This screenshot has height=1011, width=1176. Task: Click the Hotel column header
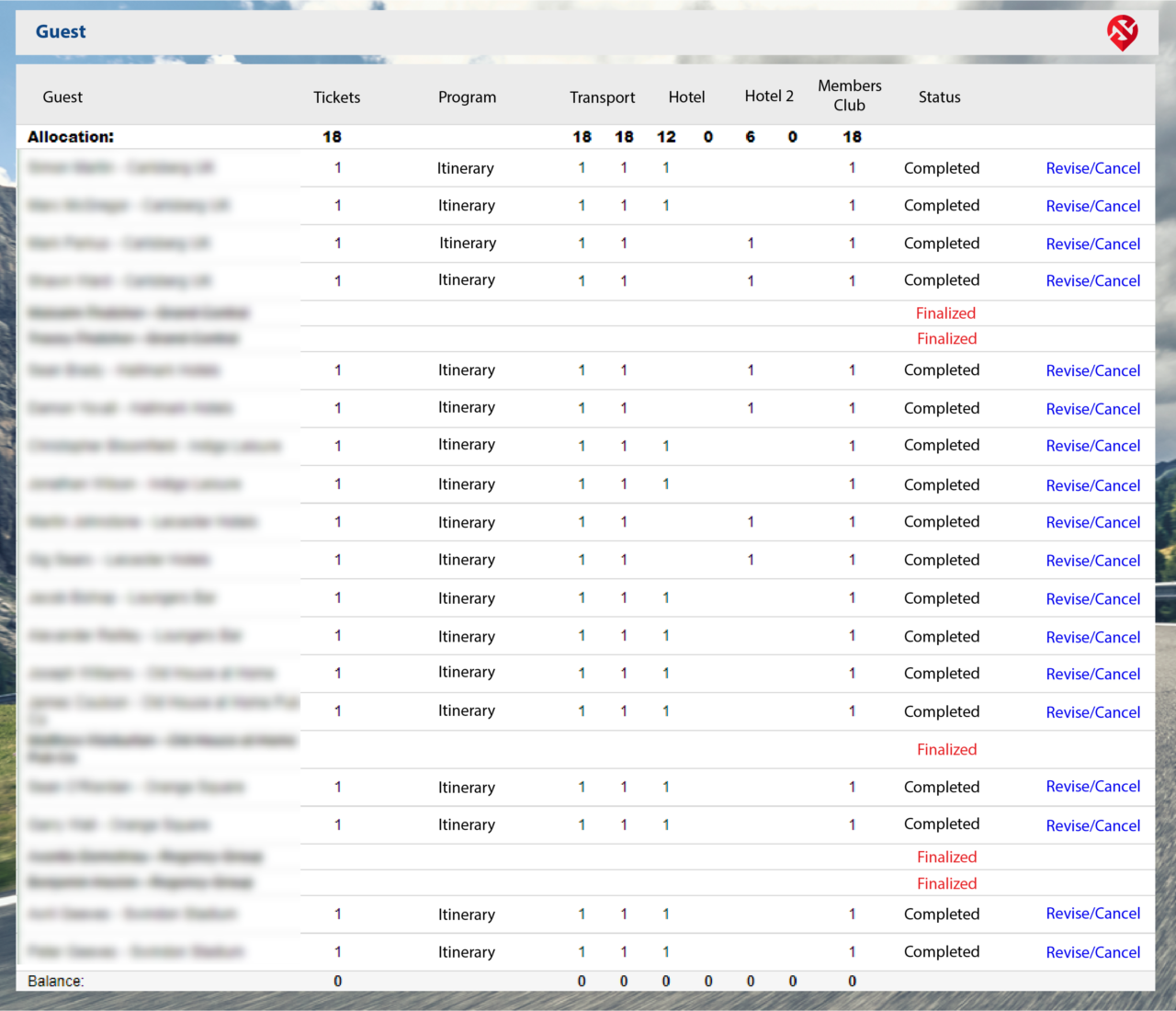[x=686, y=97]
